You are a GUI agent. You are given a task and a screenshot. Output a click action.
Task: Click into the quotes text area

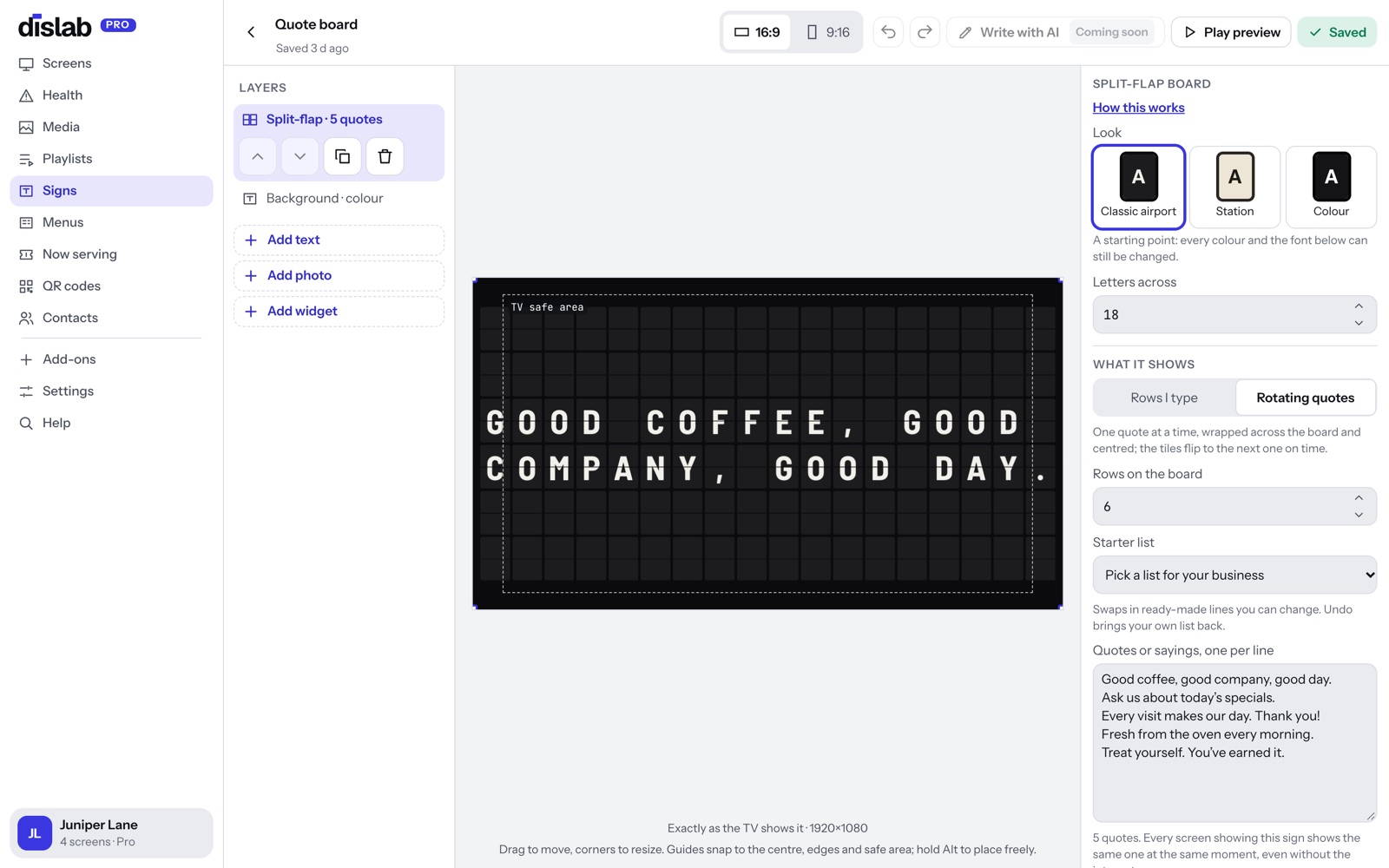pos(1234,743)
